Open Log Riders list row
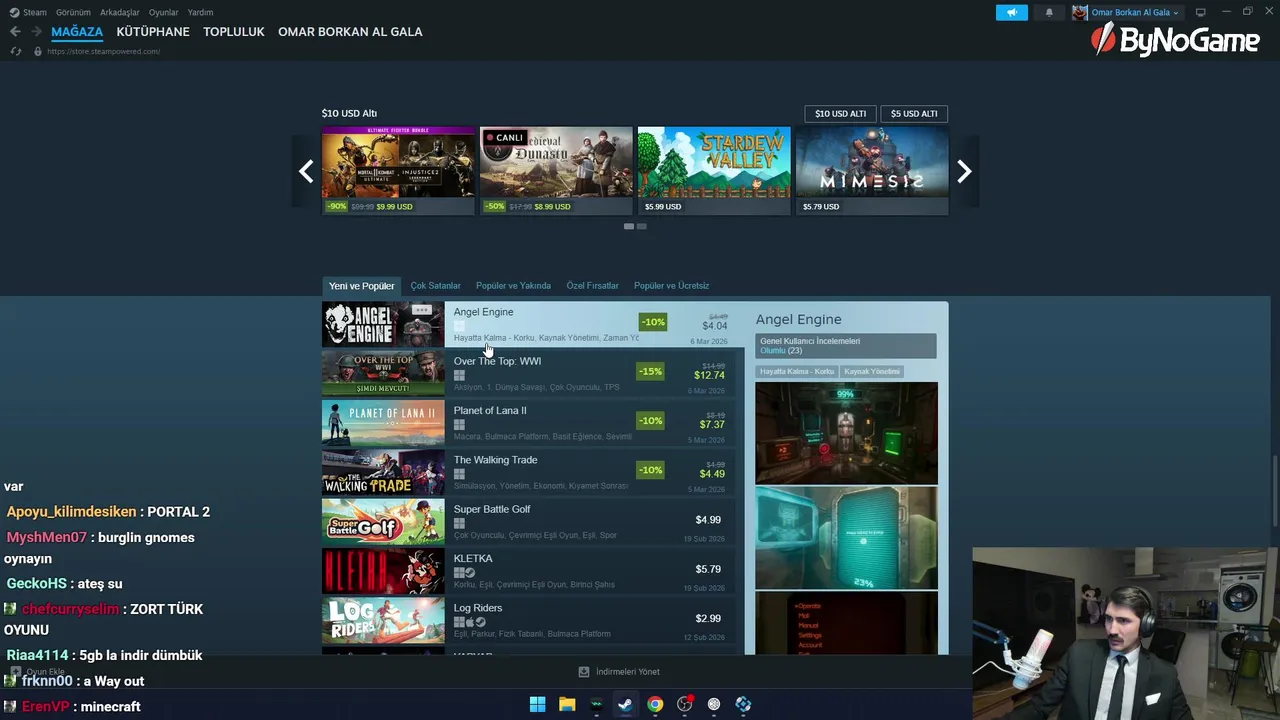The width and height of the screenshot is (1280, 720). (x=528, y=620)
